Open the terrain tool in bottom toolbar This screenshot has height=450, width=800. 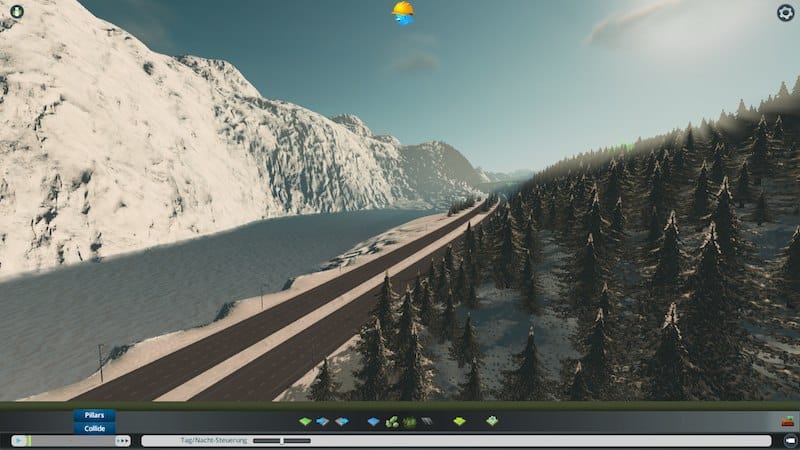click(305, 422)
